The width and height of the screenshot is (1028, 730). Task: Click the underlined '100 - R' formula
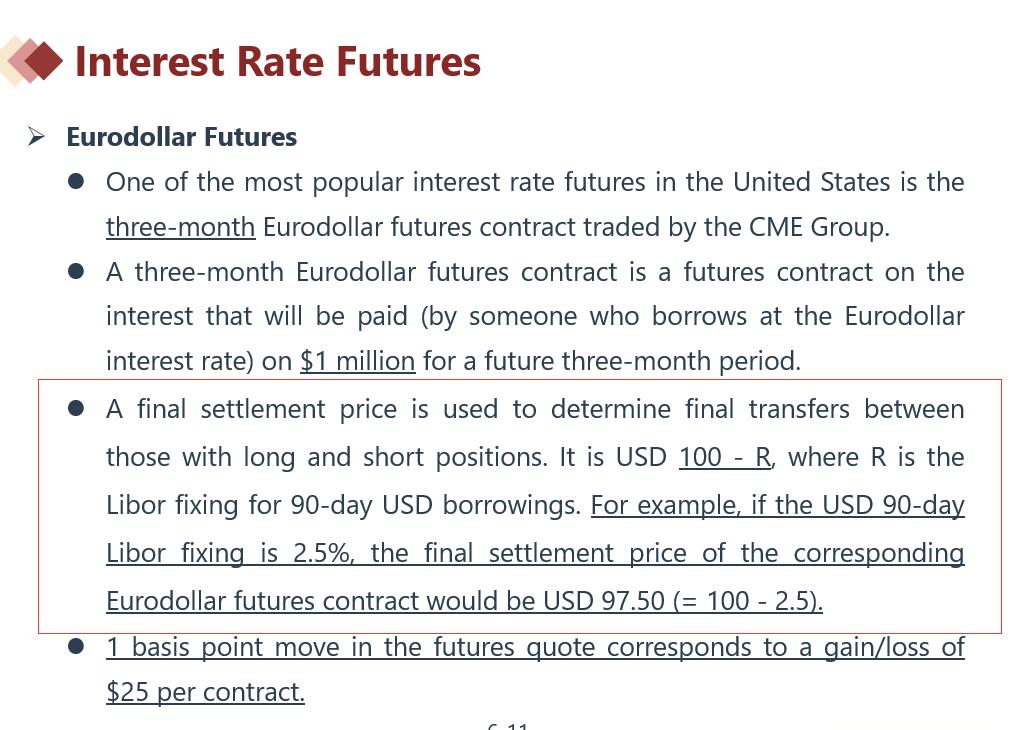[725, 457]
